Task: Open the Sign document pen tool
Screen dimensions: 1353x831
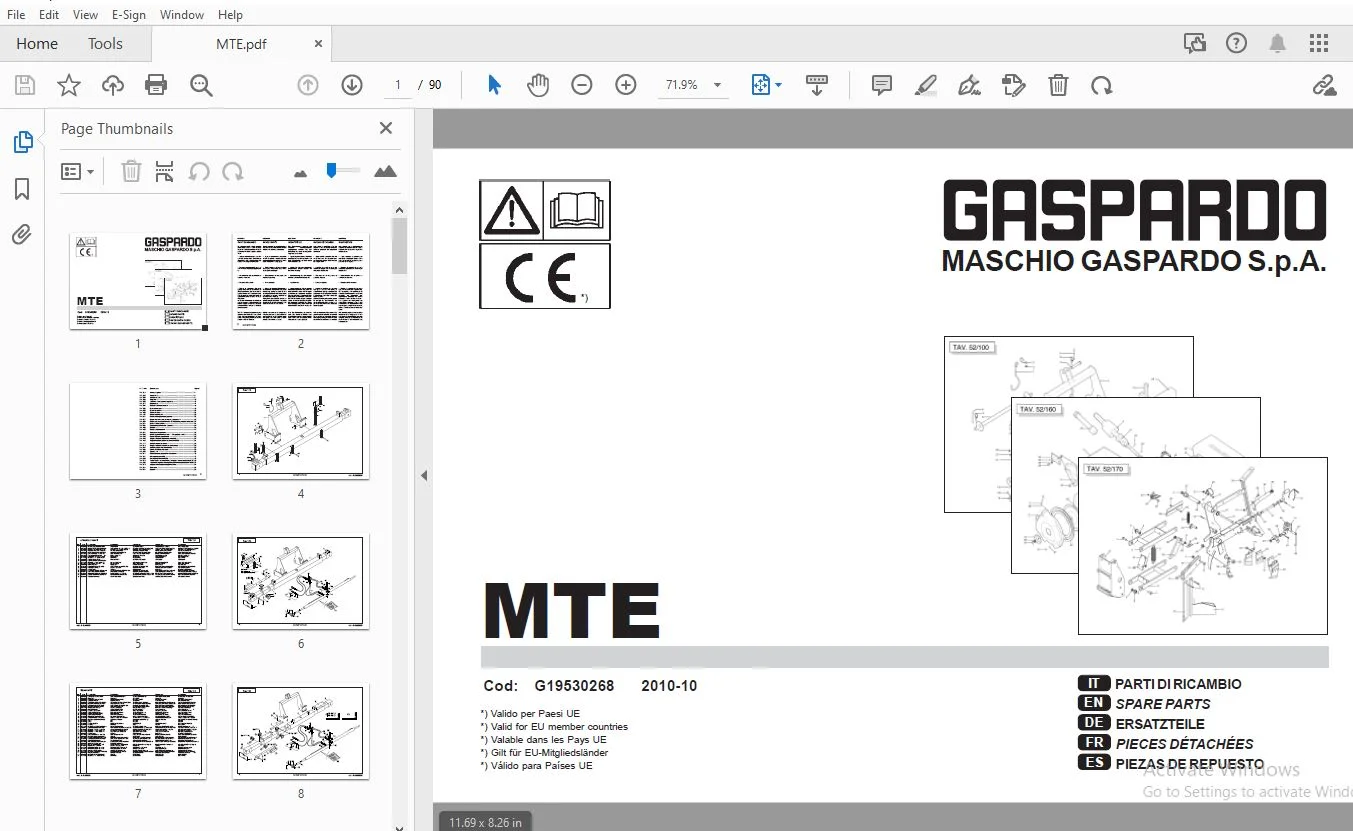Action: click(x=969, y=85)
